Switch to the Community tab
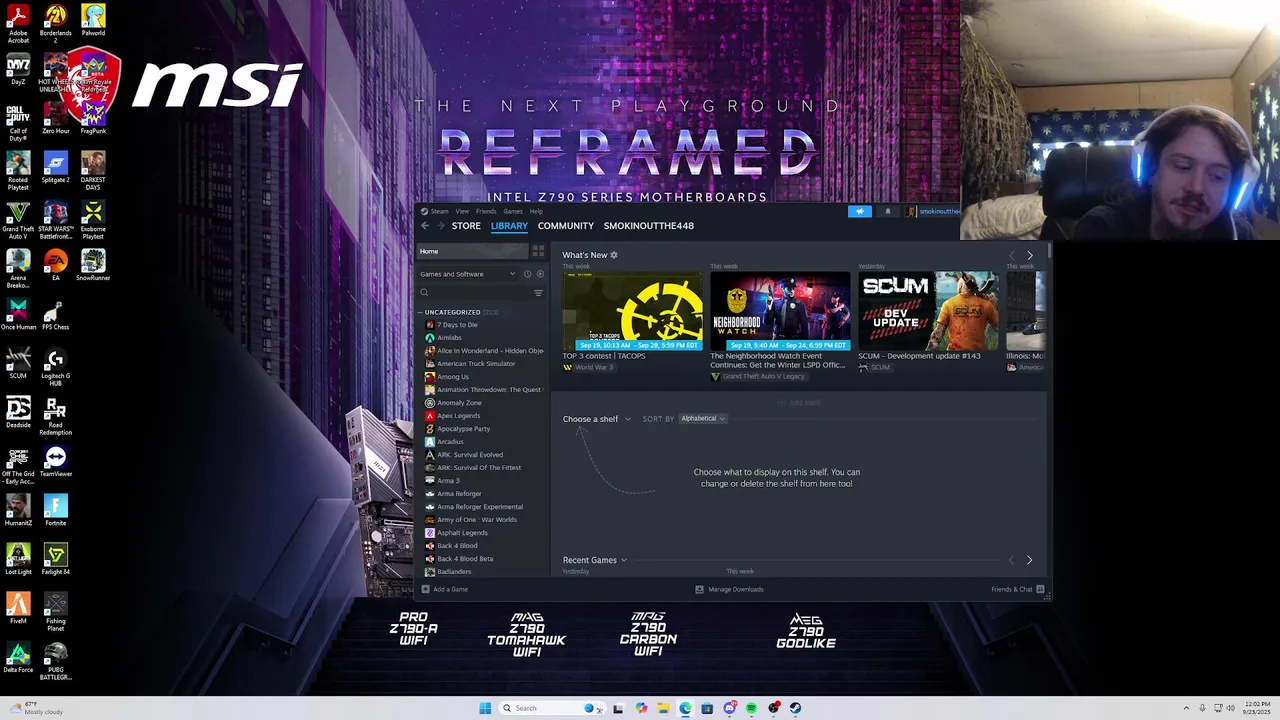 566,226
